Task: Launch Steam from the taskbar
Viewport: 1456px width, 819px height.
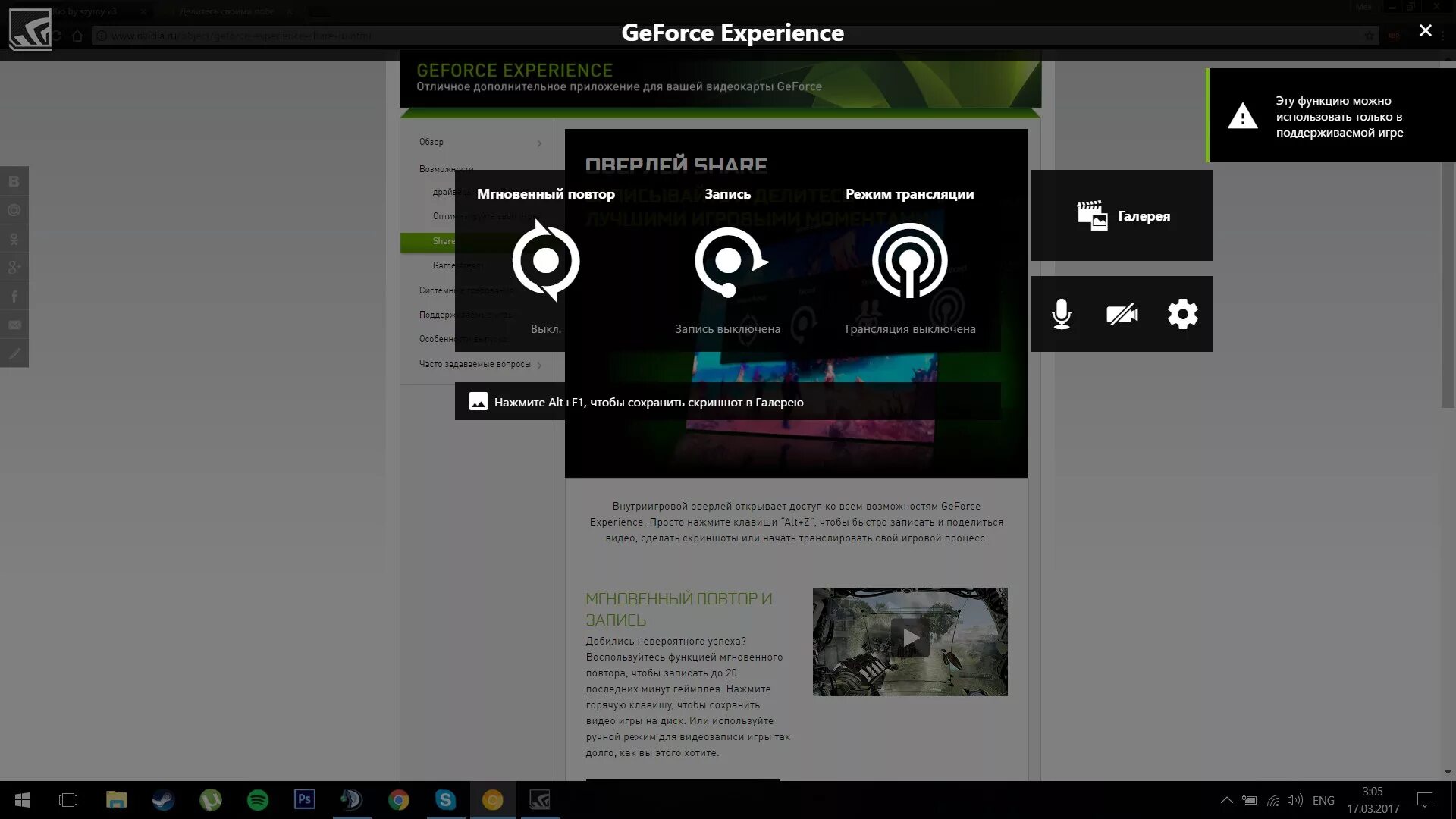Action: point(163,800)
